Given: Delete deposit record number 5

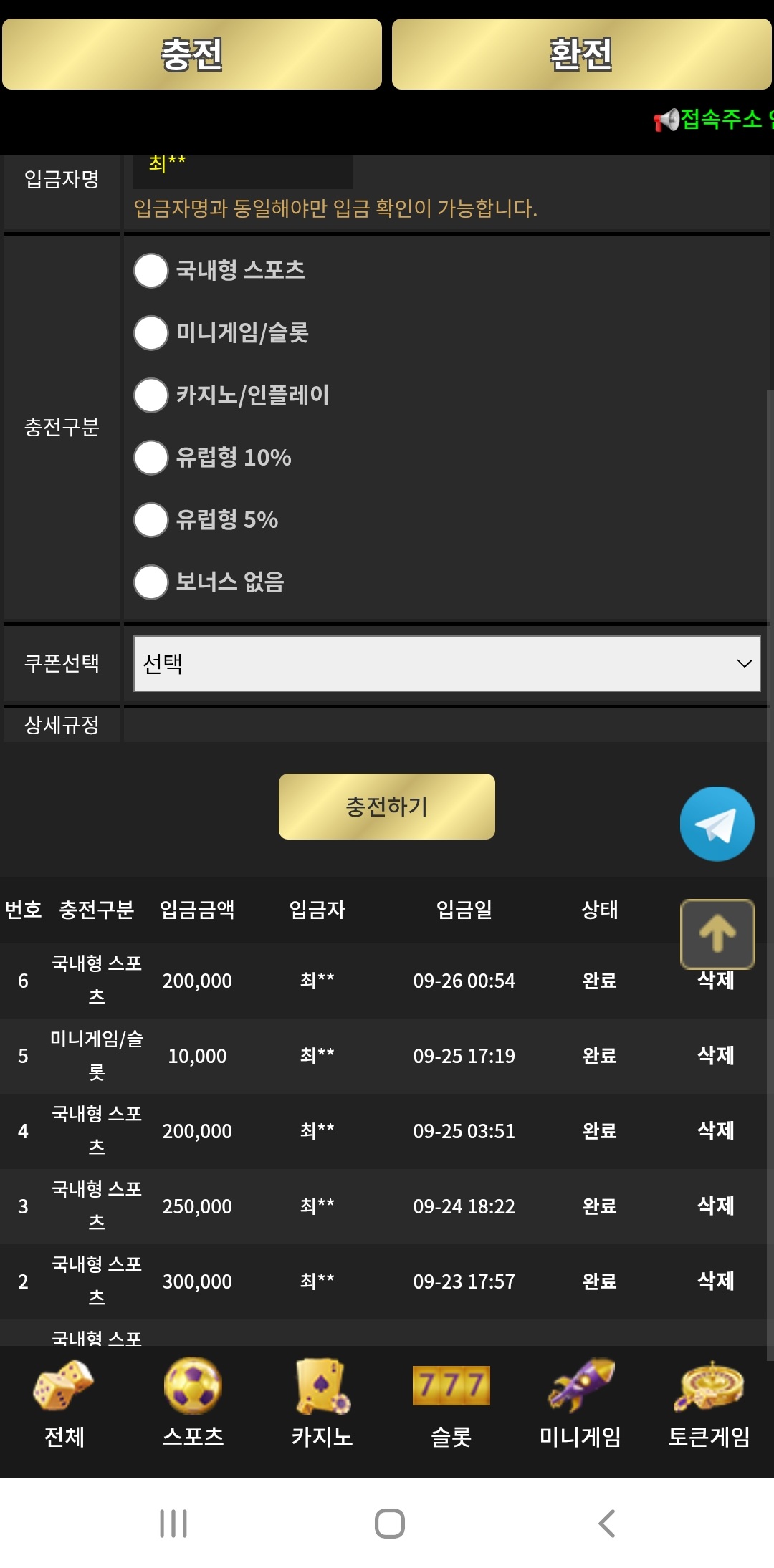Looking at the screenshot, I should [715, 1055].
